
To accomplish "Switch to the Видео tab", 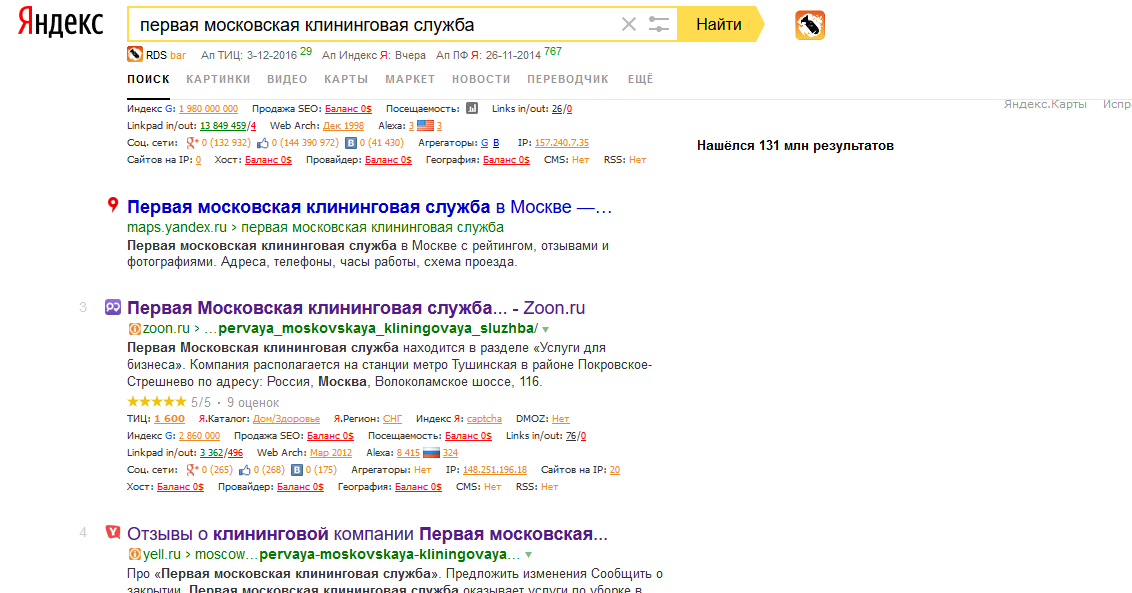I will point(287,79).
